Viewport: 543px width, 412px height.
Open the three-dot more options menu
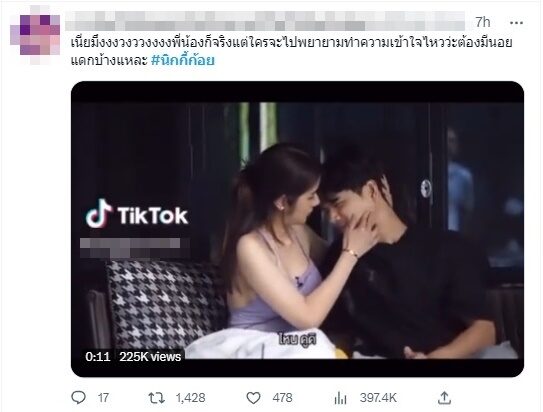pos(516,23)
